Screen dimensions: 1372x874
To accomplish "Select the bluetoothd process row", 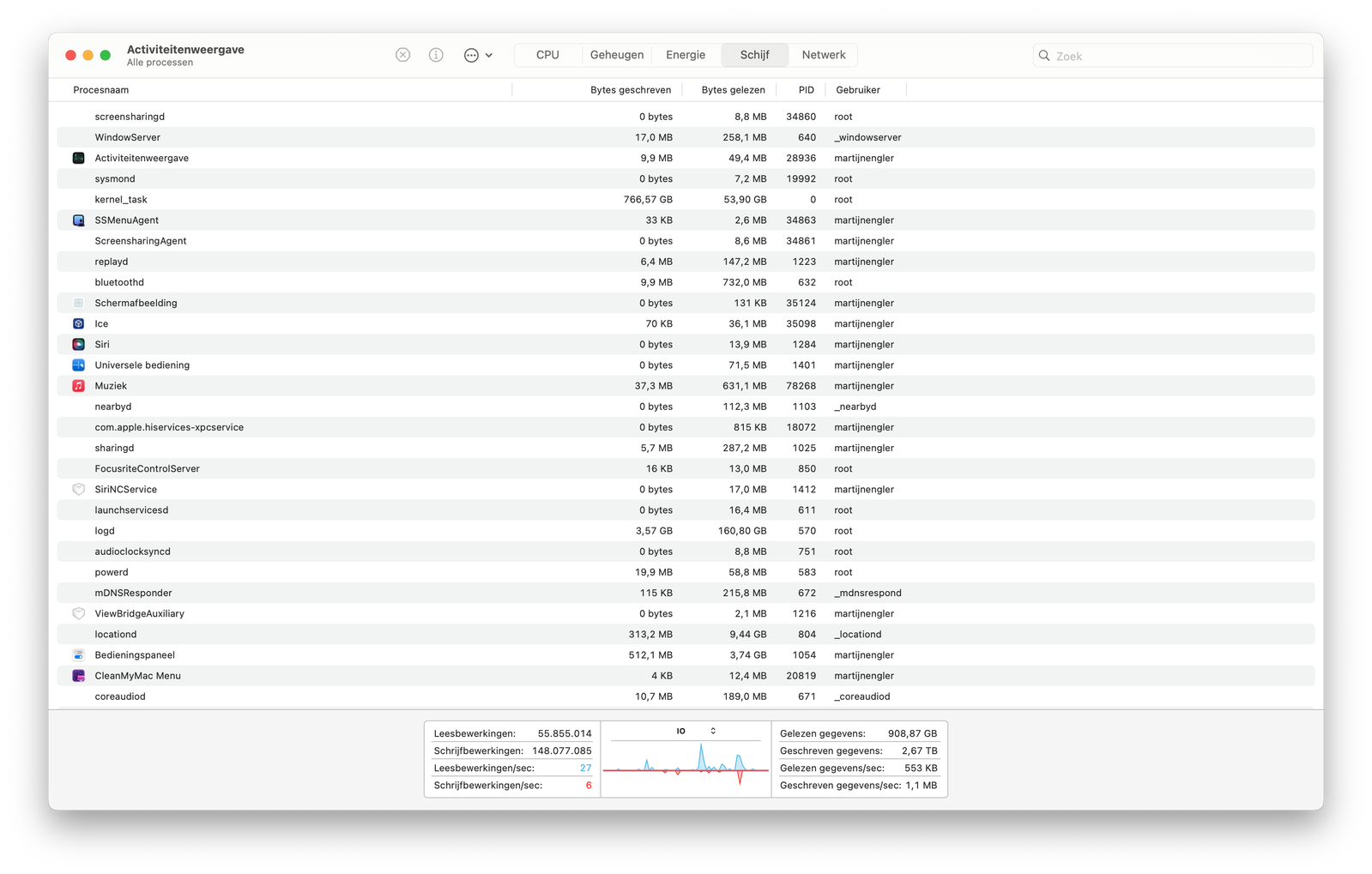I will click(x=686, y=282).
